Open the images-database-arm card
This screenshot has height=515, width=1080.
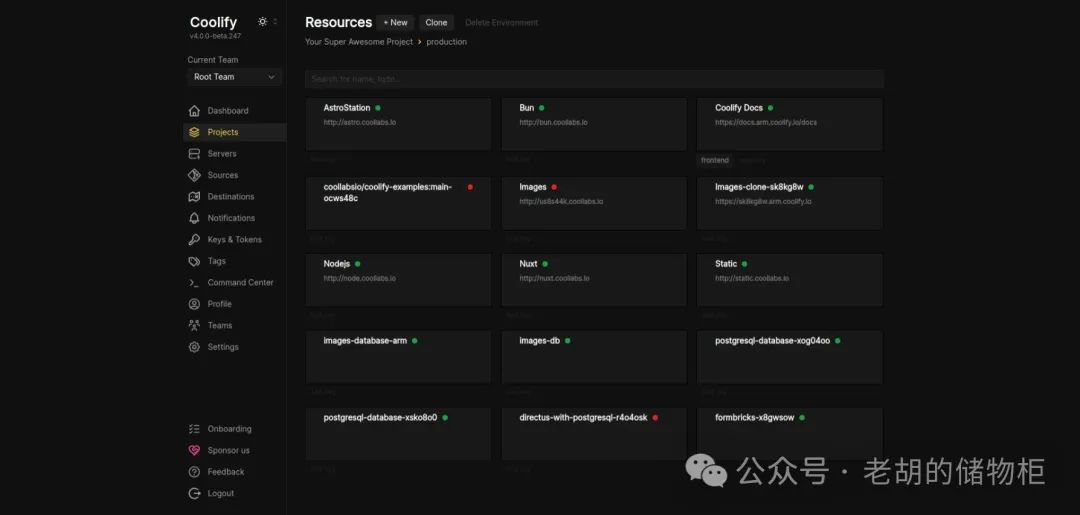click(x=398, y=357)
